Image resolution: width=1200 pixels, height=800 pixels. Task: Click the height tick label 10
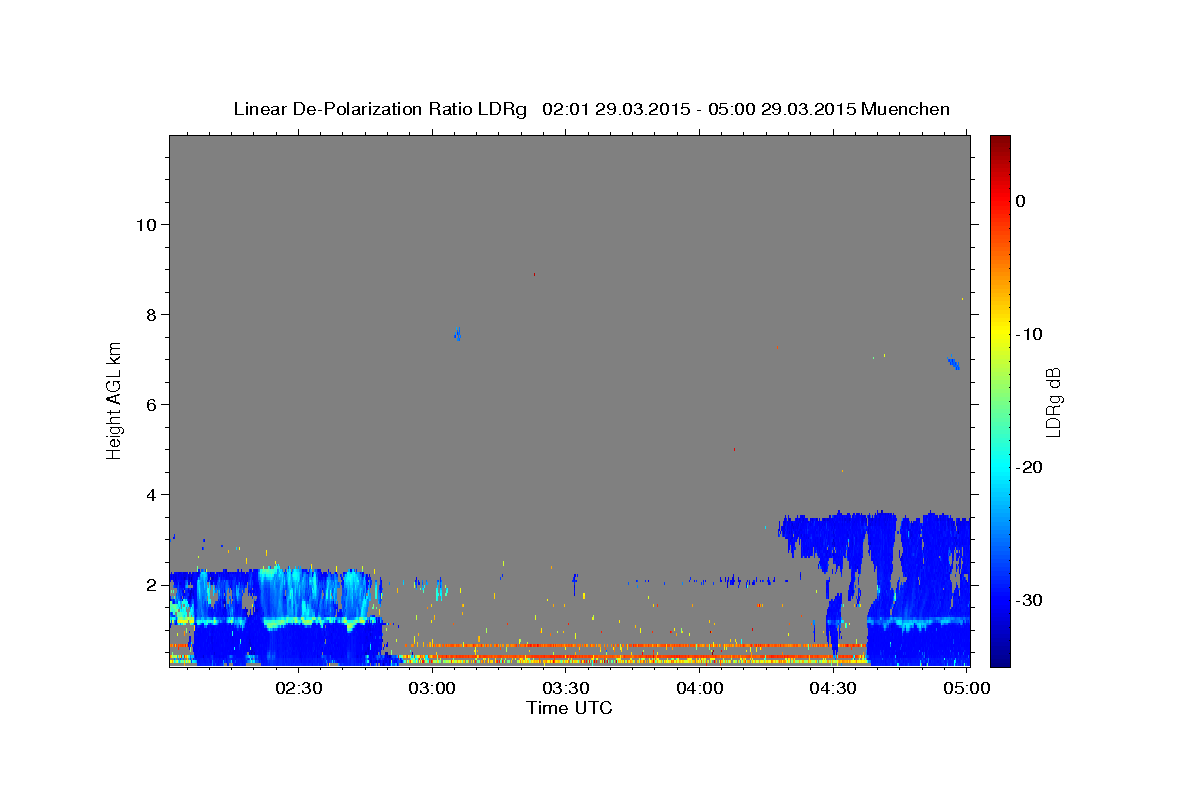[x=145, y=224]
